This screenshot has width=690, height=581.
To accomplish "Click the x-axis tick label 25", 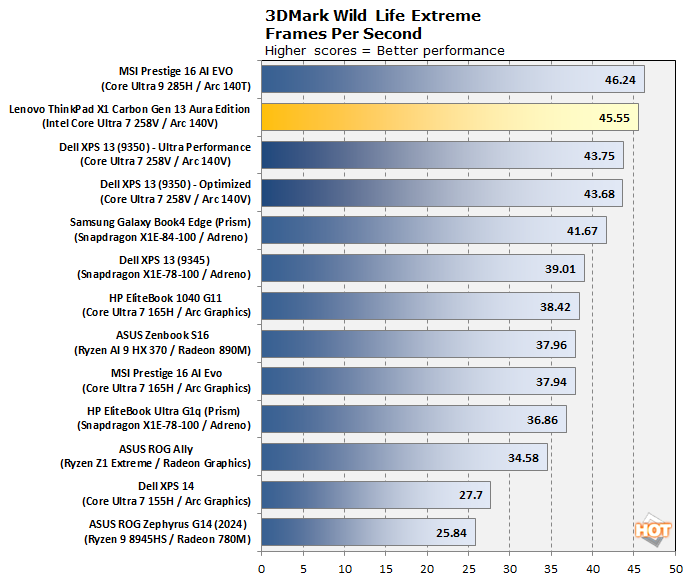I will click(469, 569).
